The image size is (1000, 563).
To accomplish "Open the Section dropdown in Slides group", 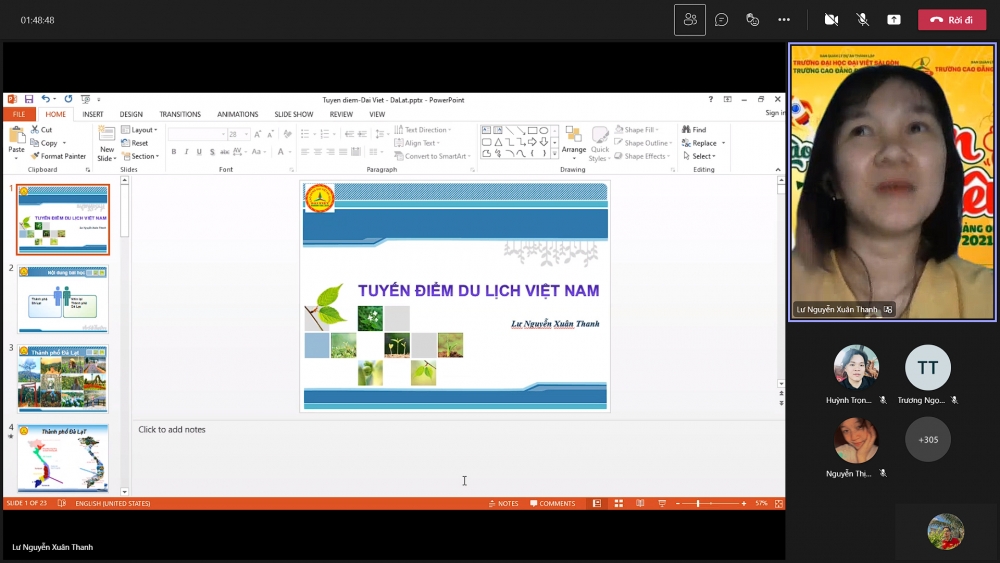I will pyautogui.click(x=140, y=156).
